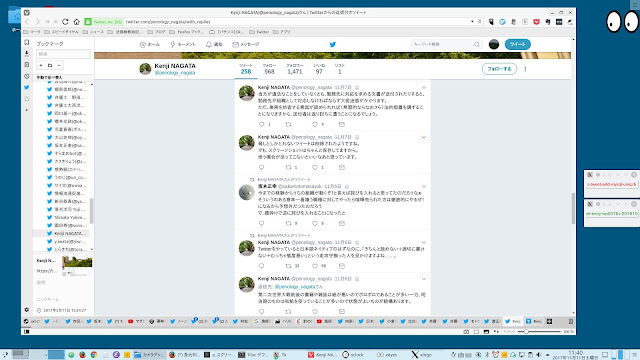640x360 pixels.
Task: Go forward one page
Action: coord(38,22)
